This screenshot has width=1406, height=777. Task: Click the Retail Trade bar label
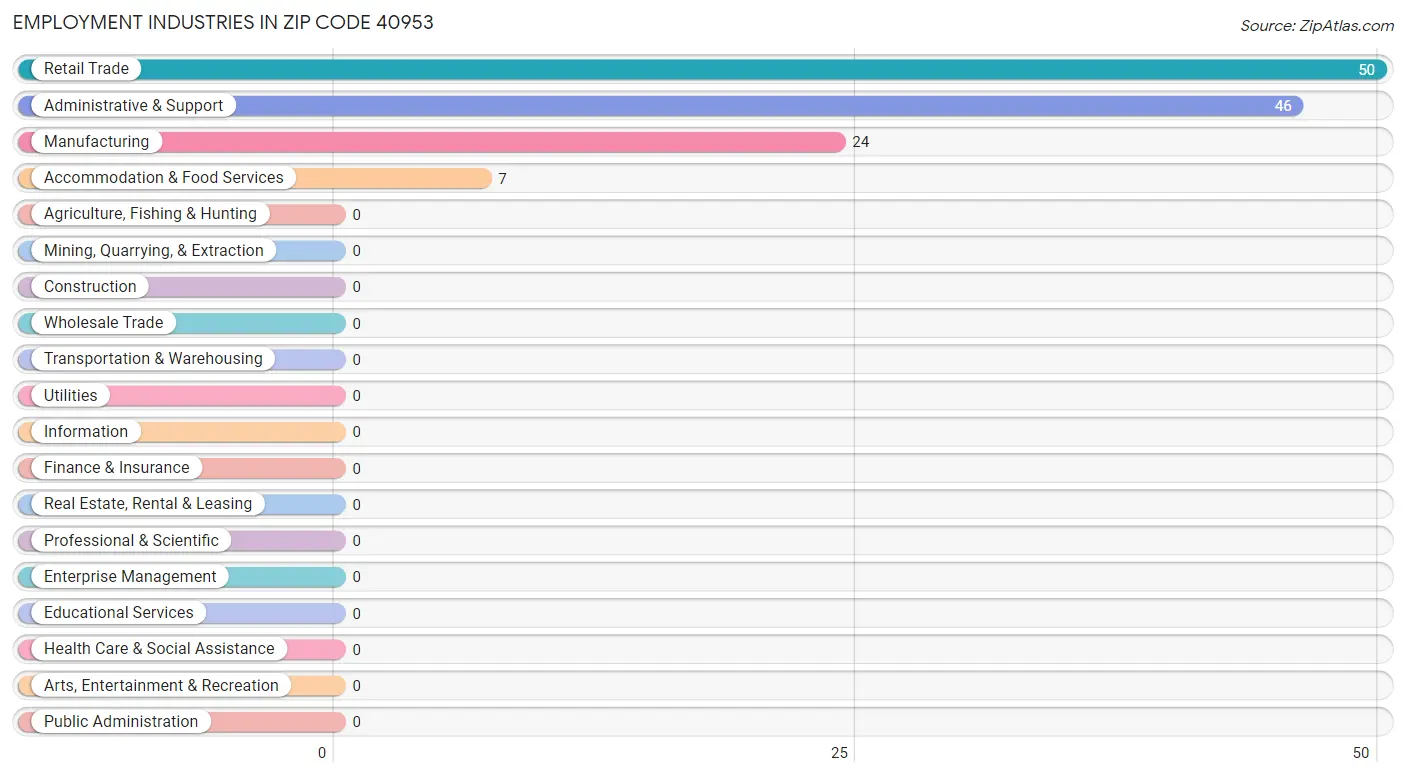[86, 69]
